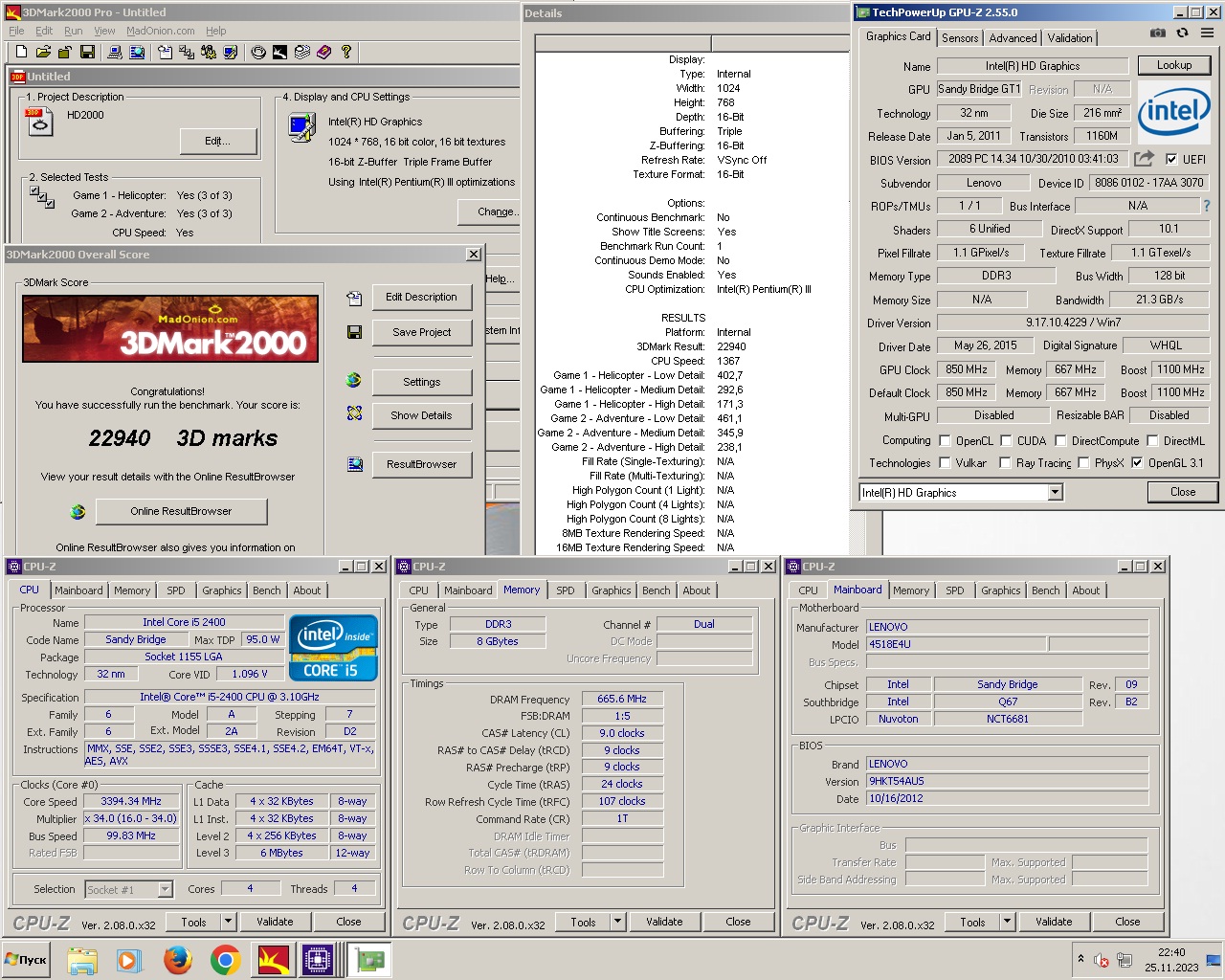Click the selected tests checkboxes toolbar icon

tap(187, 52)
